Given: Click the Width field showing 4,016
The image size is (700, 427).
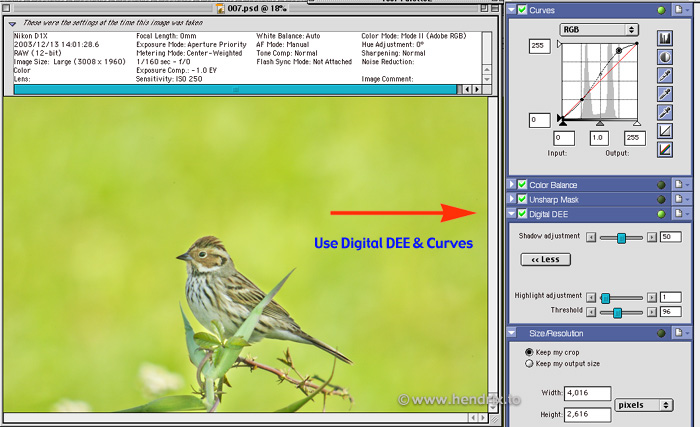Looking at the screenshot, I should (x=588, y=393).
